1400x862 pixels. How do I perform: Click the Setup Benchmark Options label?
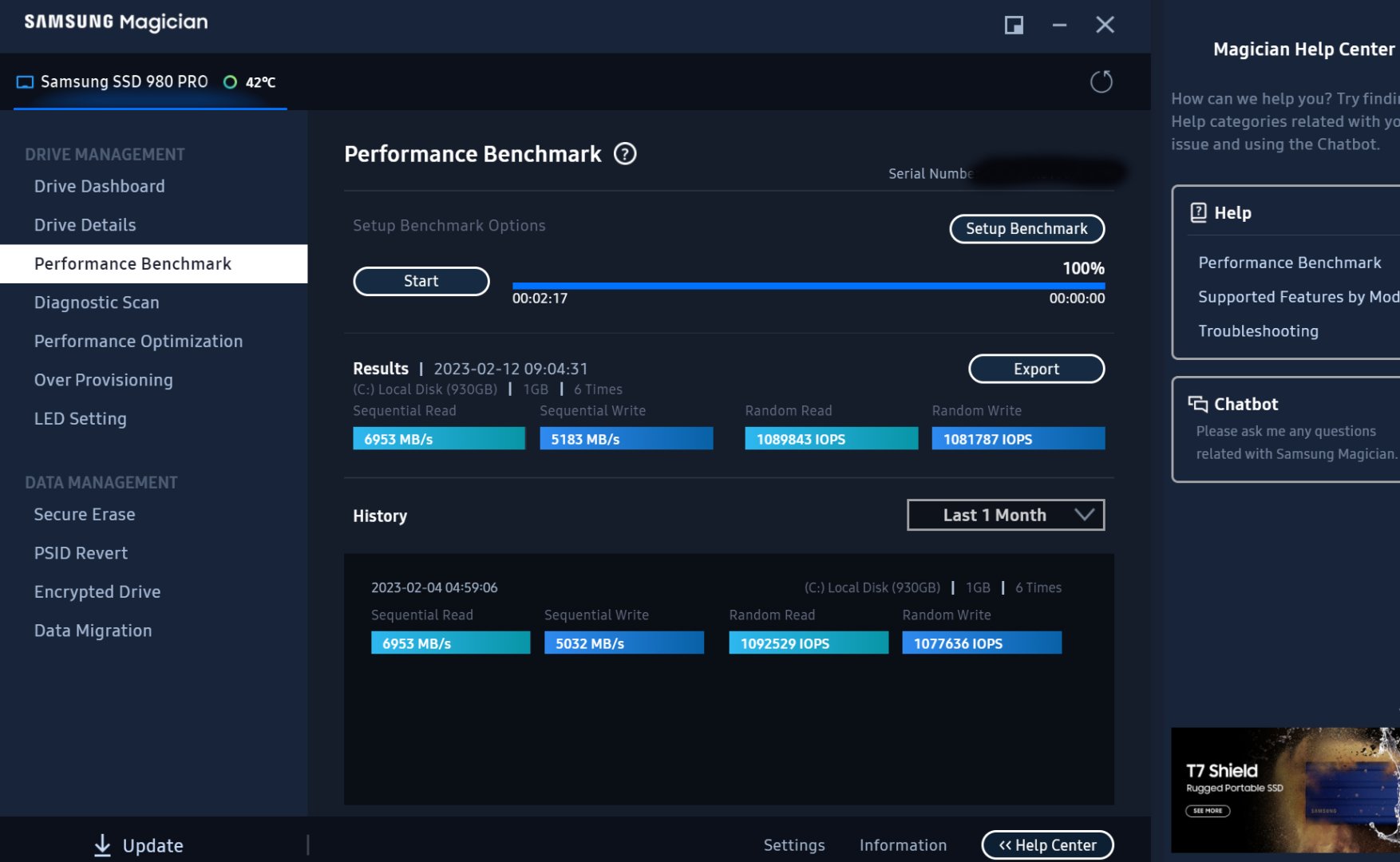coord(449,226)
